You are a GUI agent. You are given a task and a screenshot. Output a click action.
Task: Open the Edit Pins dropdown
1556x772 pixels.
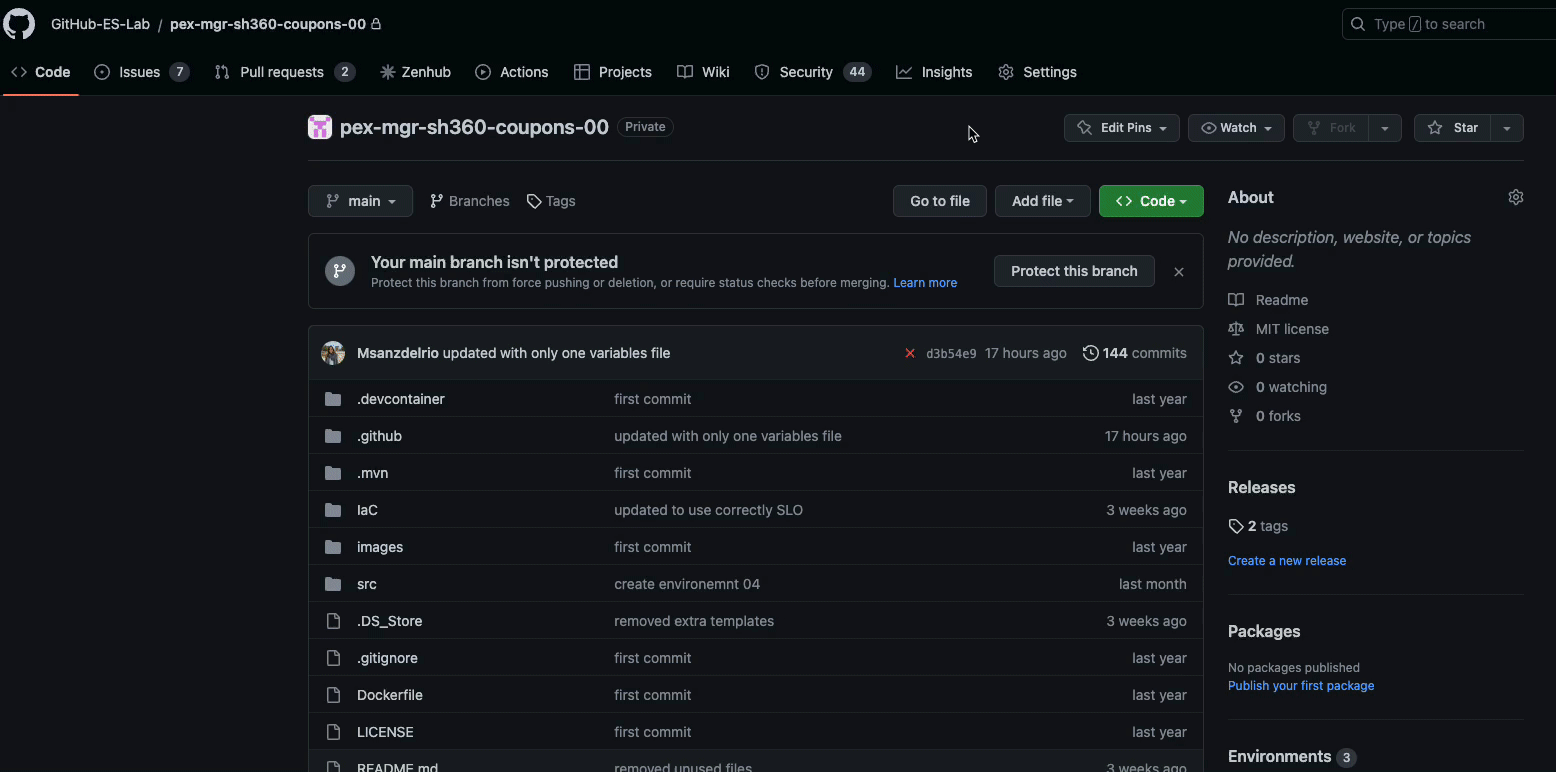point(1122,128)
